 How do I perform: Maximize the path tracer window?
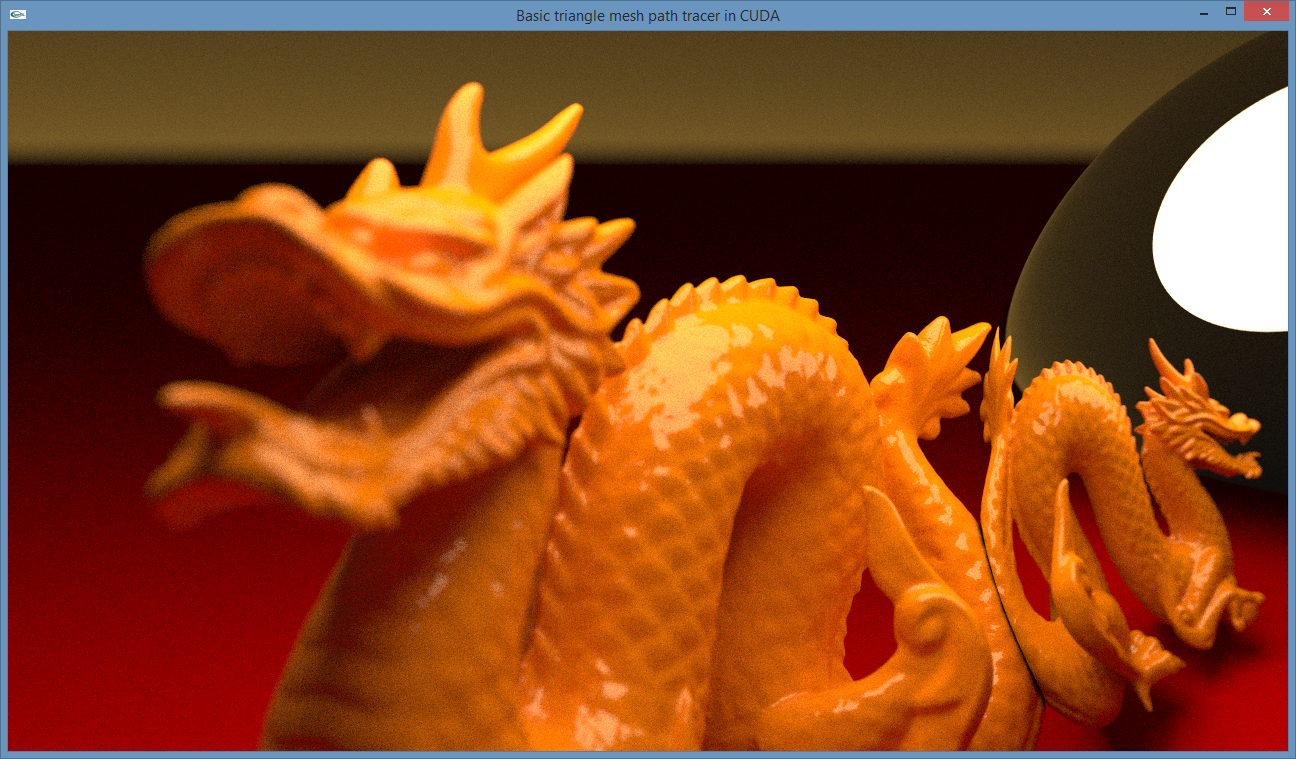tap(1231, 11)
